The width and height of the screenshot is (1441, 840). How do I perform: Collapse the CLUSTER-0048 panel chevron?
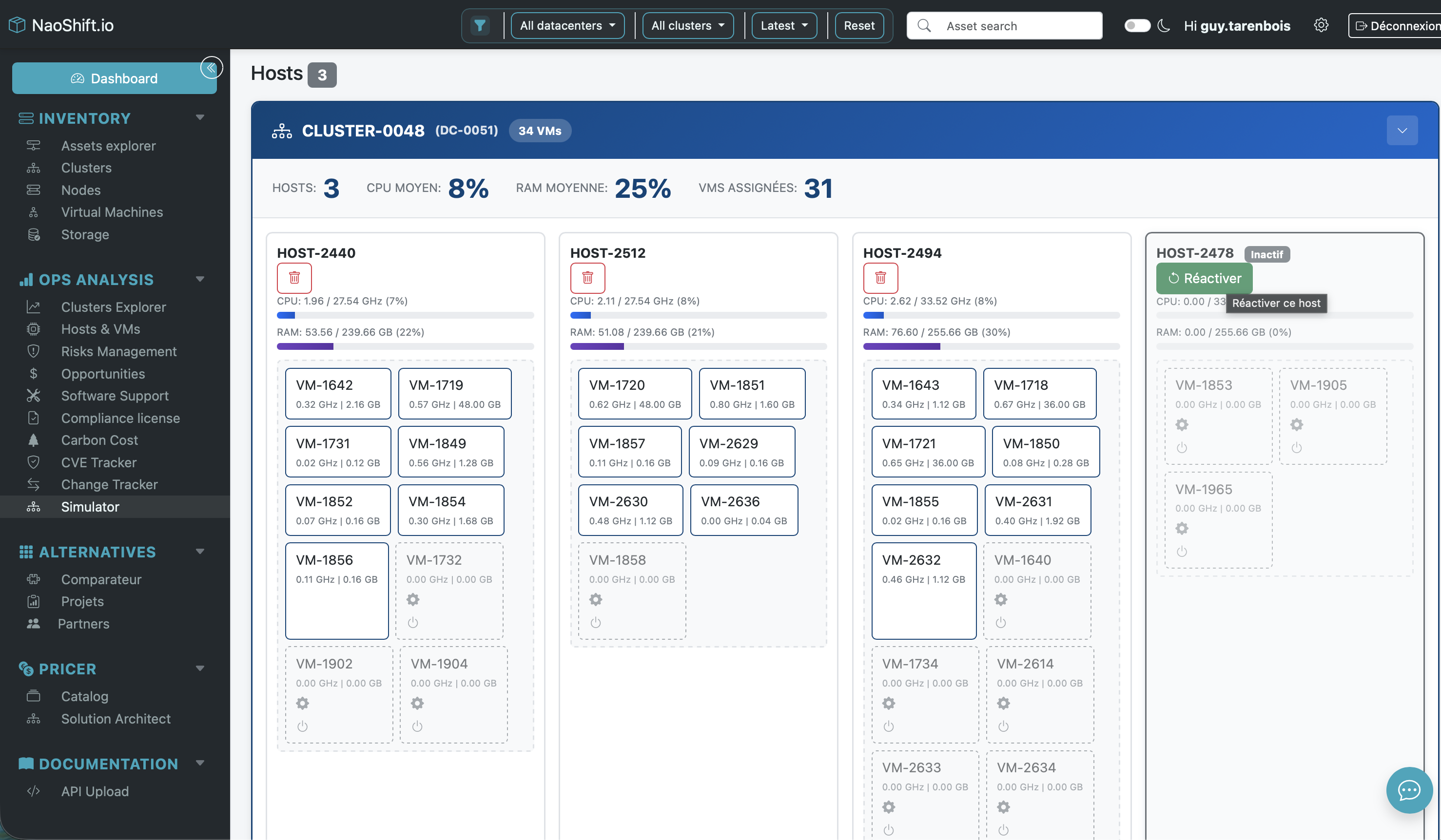point(1402,130)
